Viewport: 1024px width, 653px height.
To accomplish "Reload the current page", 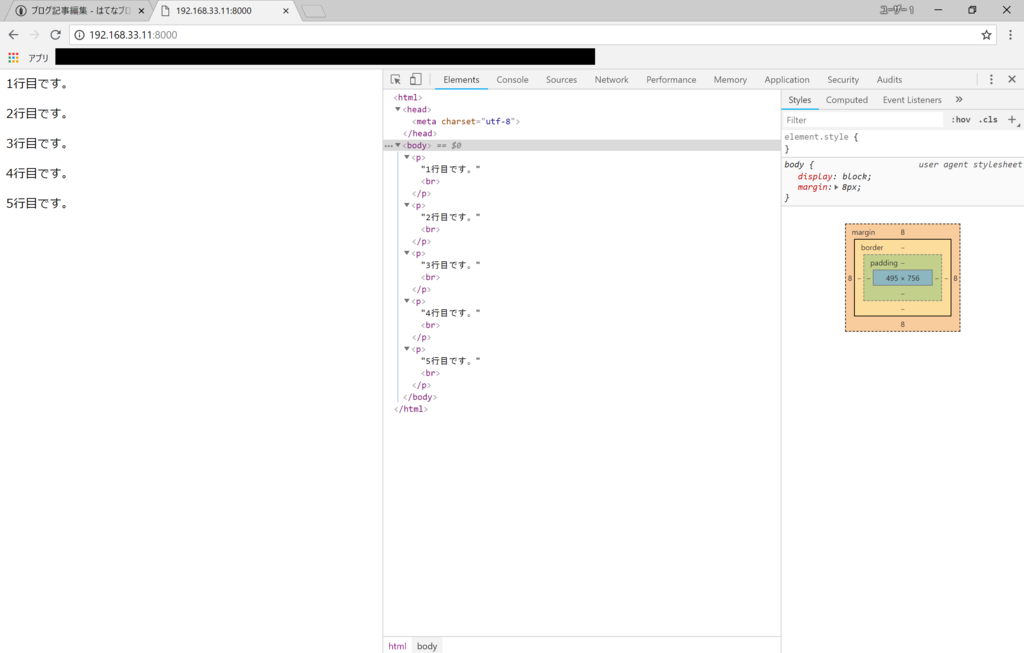I will click(x=56, y=35).
